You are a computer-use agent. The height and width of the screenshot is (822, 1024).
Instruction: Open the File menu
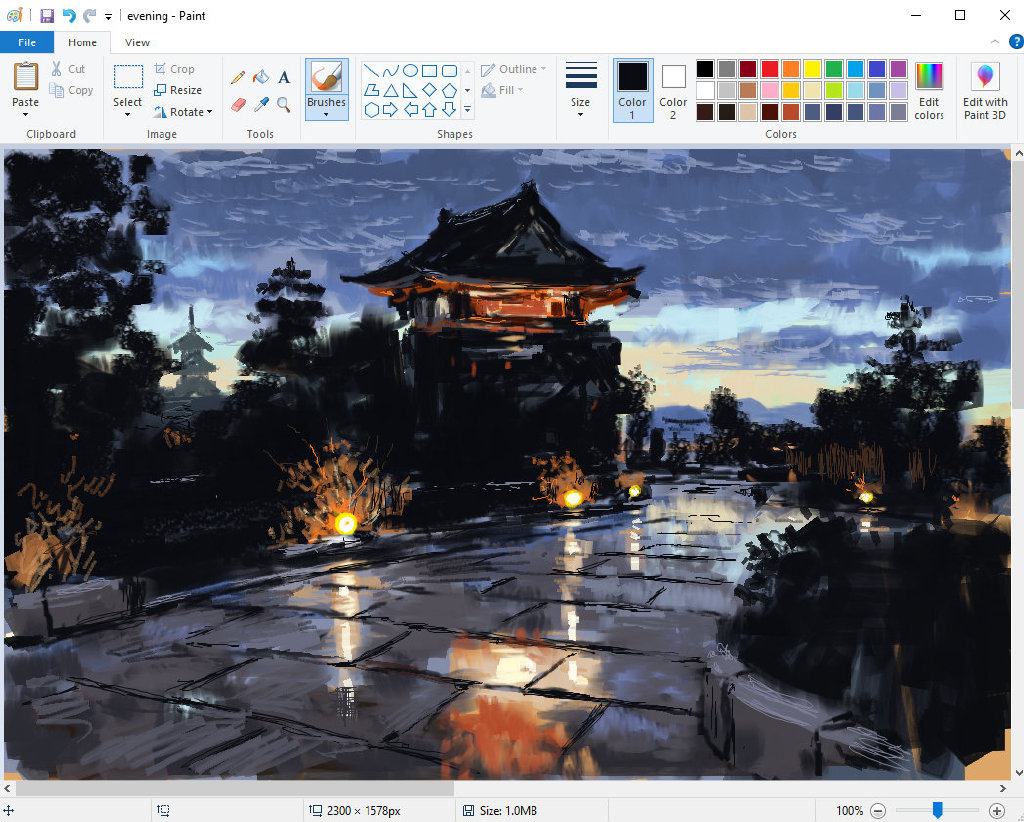coord(27,42)
